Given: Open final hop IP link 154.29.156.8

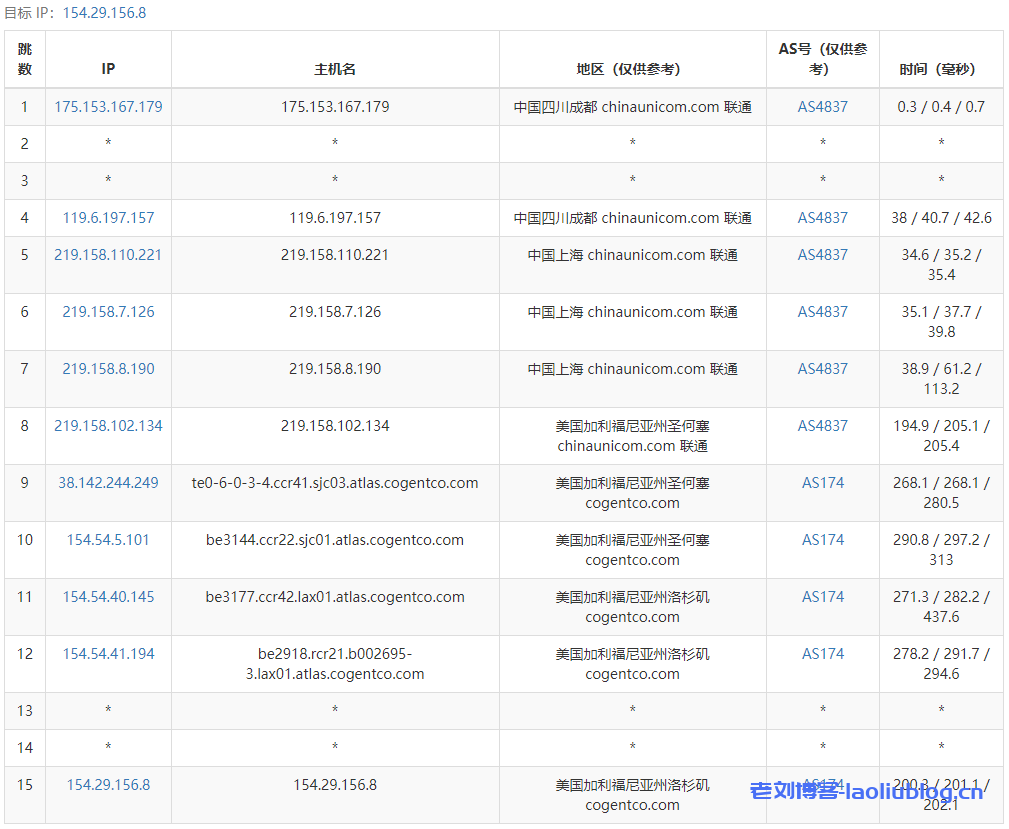Looking at the screenshot, I should [108, 785].
